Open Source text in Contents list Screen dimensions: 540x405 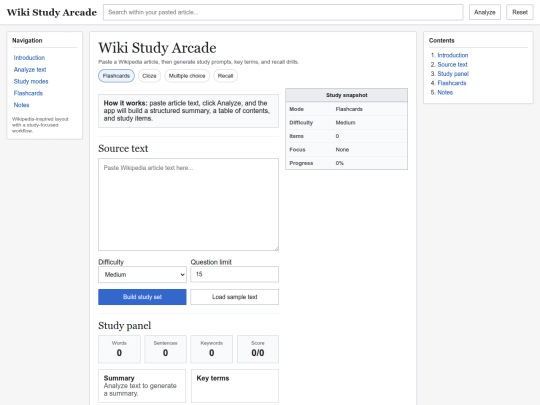452,64
